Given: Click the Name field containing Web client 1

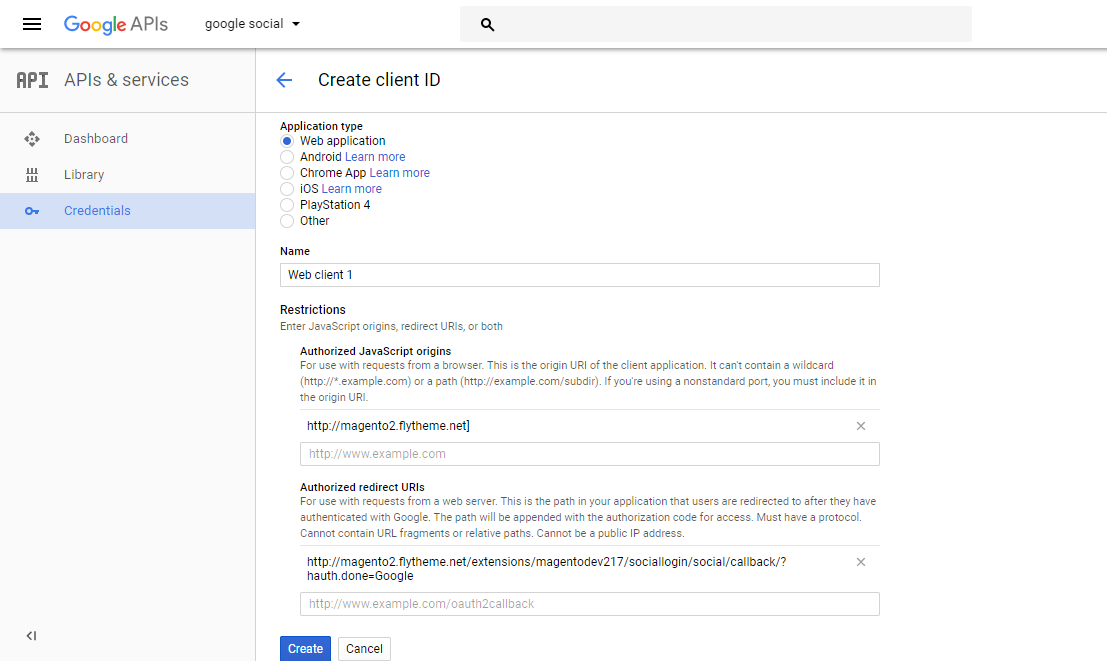Looking at the screenshot, I should pyautogui.click(x=580, y=275).
